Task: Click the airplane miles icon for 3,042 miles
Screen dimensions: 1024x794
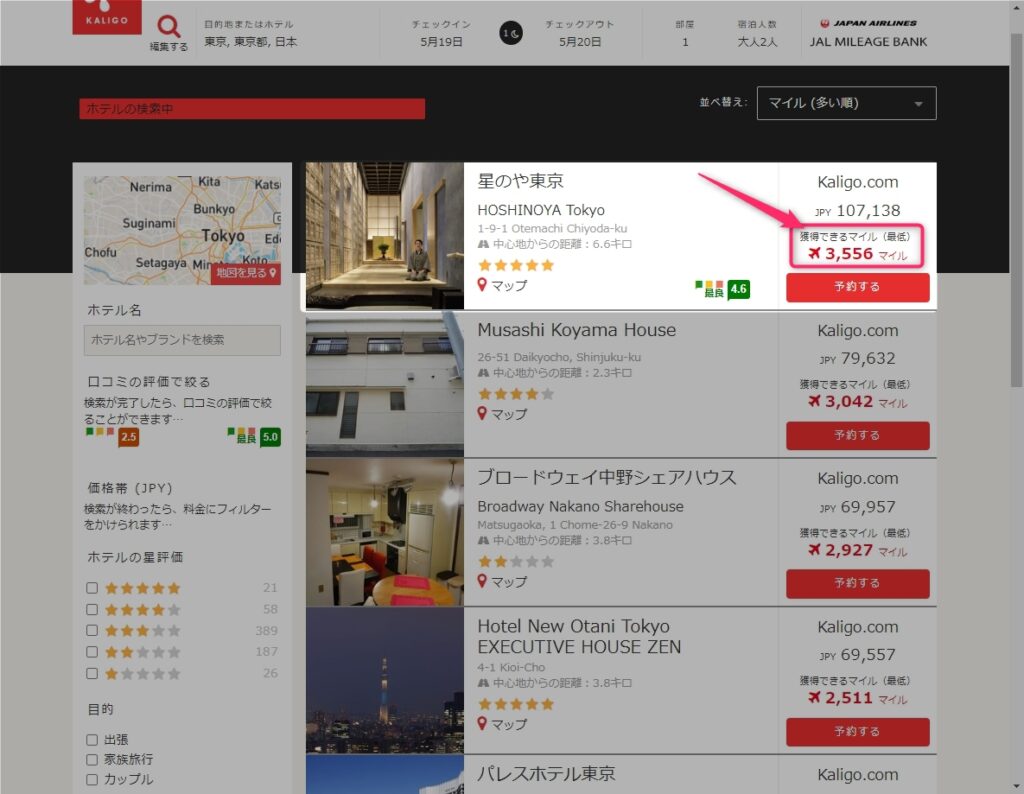Action: [x=814, y=400]
